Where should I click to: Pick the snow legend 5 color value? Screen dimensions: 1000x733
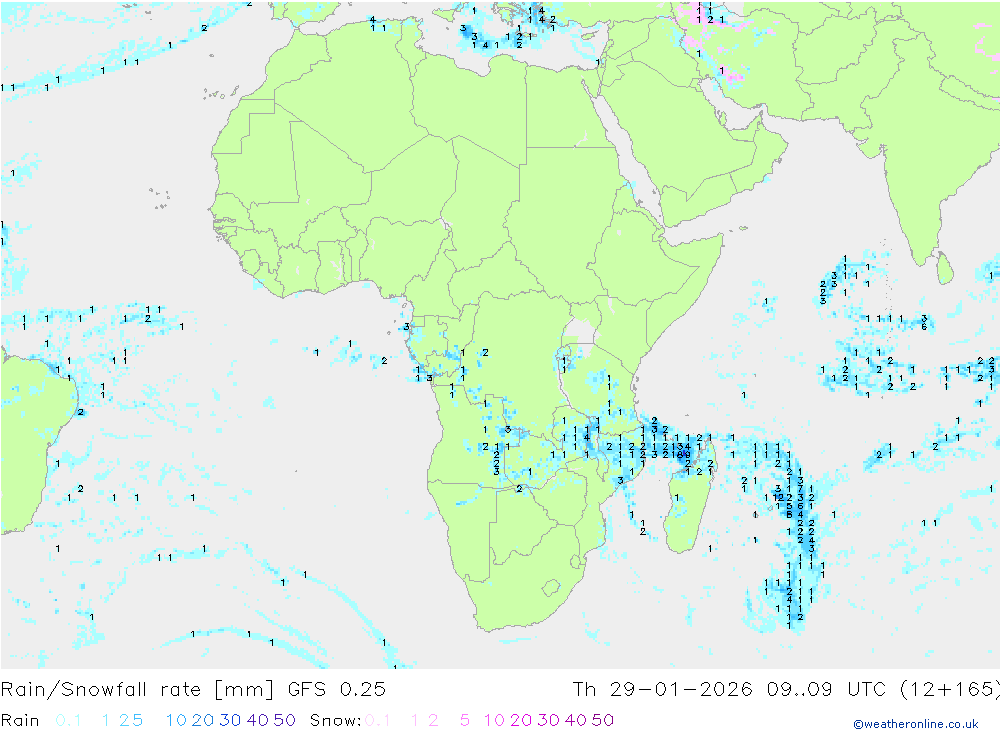(x=465, y=720)
